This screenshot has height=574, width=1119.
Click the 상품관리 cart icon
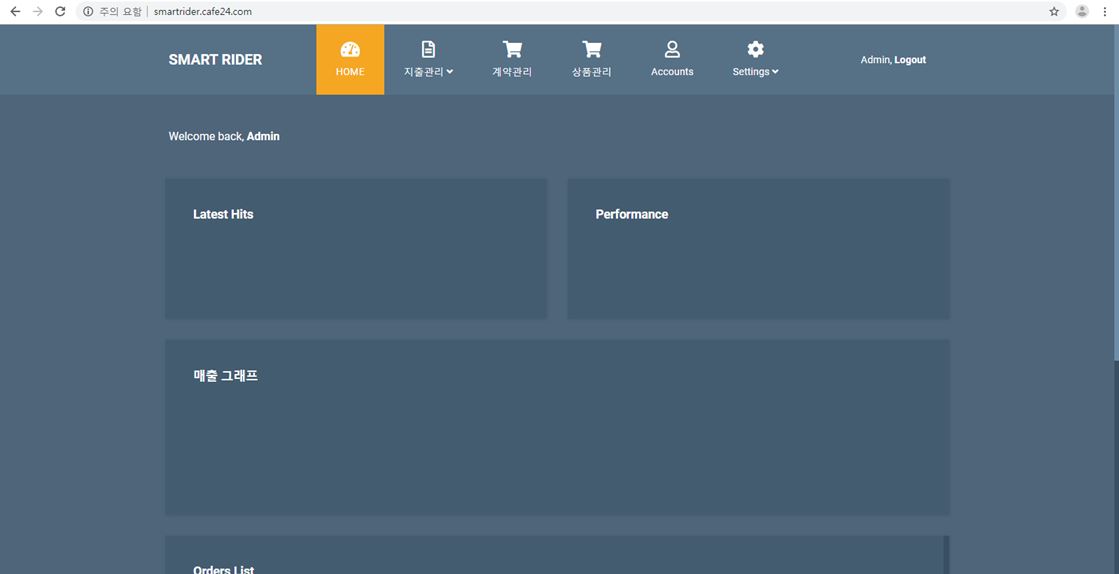click(x=592, y=49)
